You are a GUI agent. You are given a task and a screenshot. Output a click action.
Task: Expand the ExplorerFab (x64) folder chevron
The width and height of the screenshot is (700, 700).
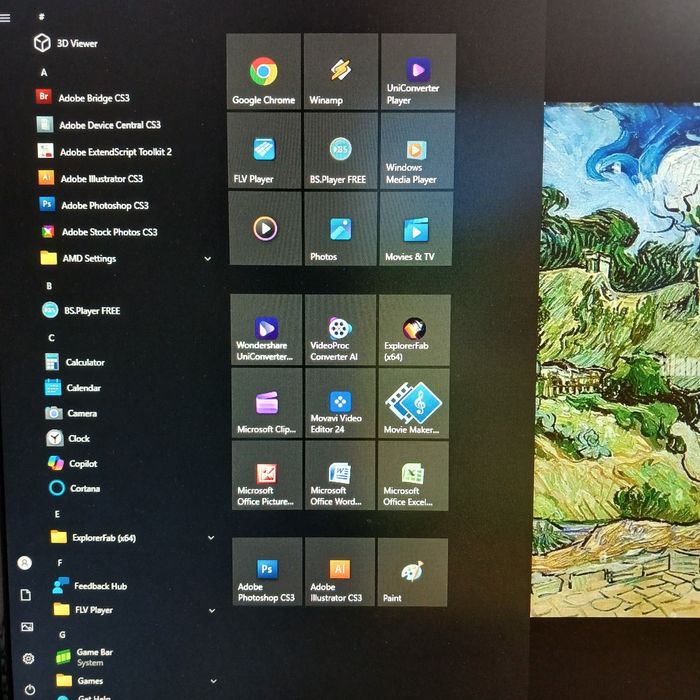point(211,538)
